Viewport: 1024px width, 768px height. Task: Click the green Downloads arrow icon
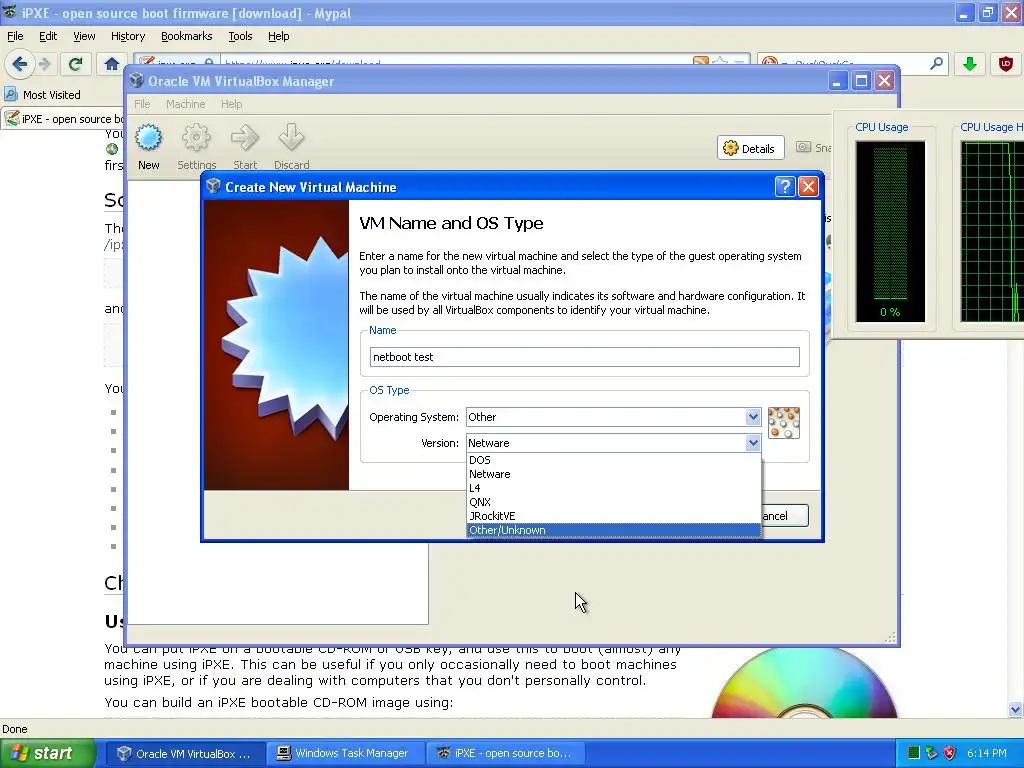pos(969,63)
